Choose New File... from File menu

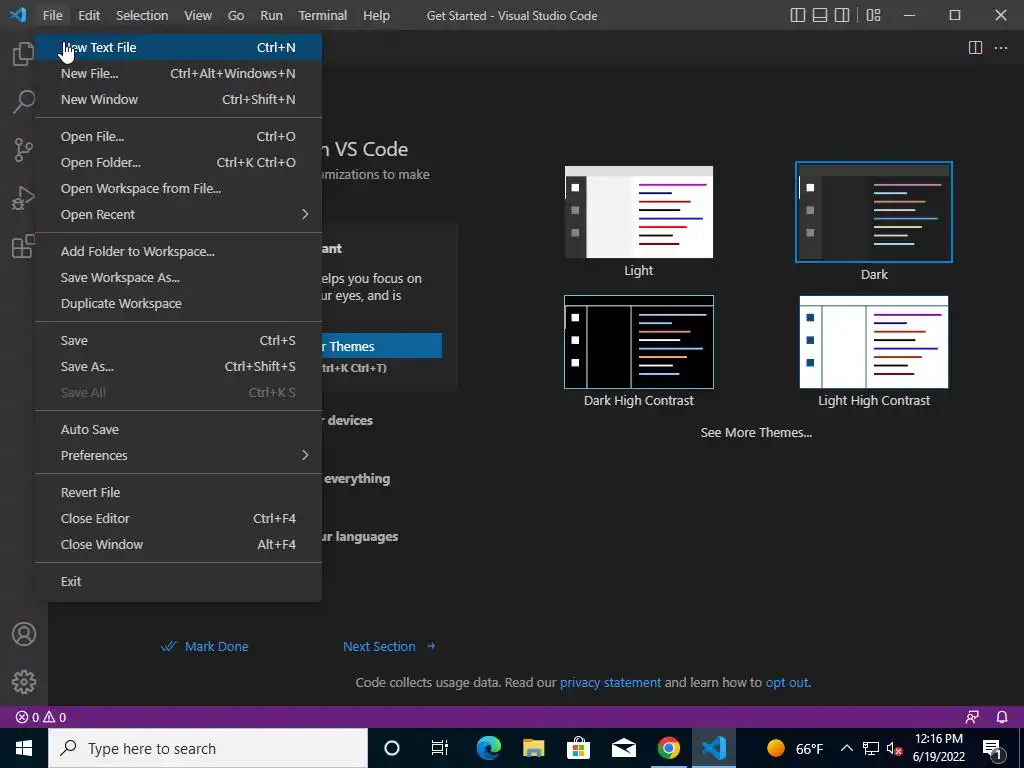pyautogui.click(x=178, y=73)
